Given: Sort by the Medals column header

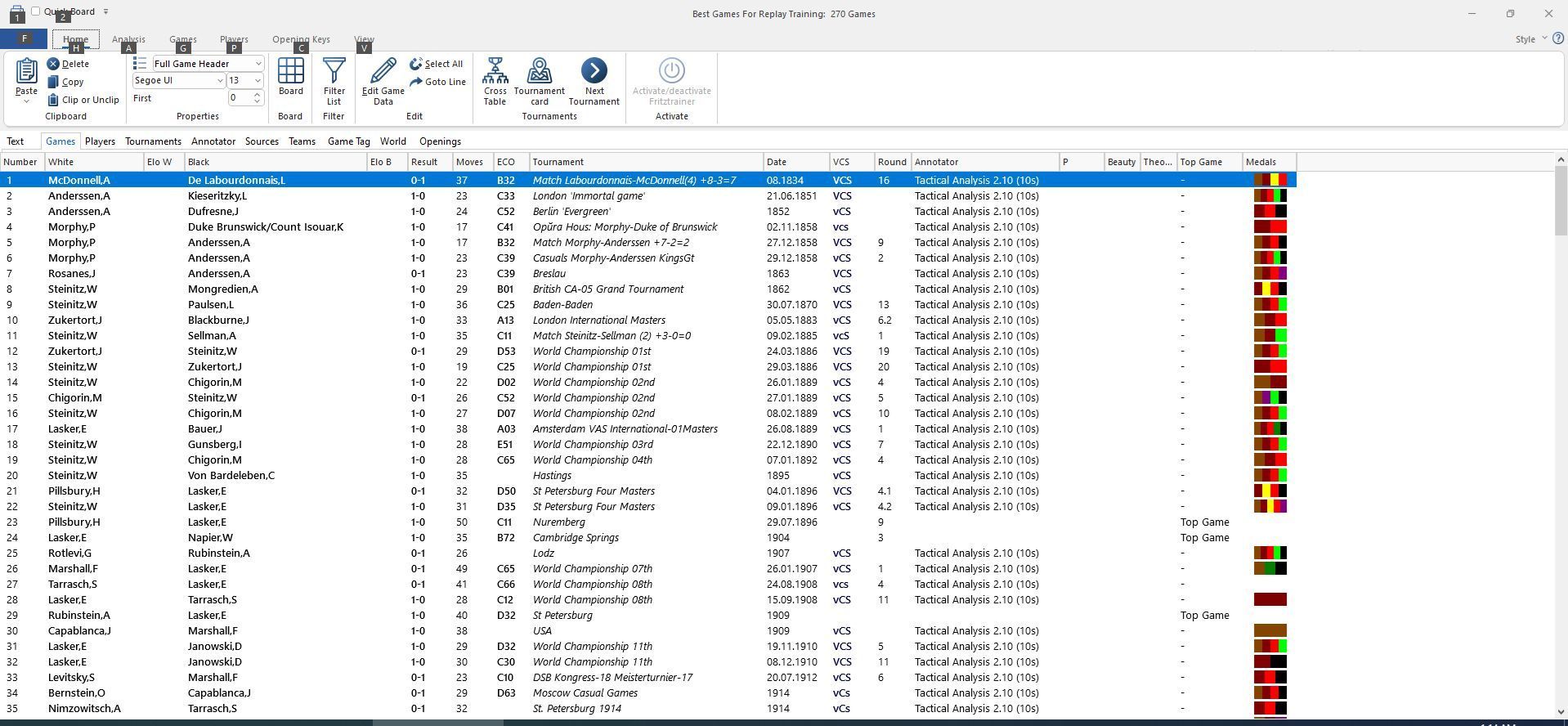Looking at the screenshot, I should click(1270, 162).
